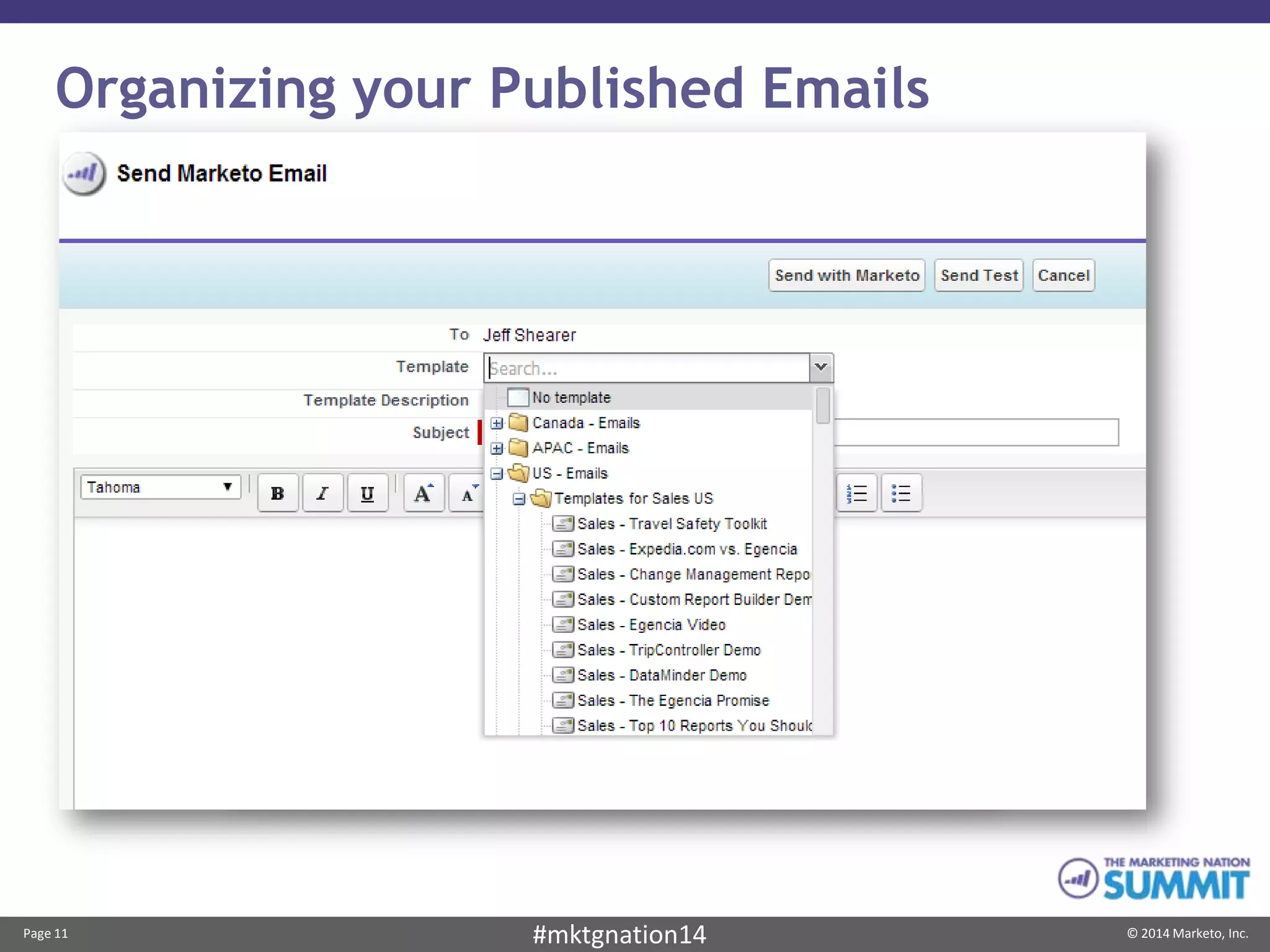The image size is (1270, 952).
Task: Click email icon for Travel Safety Toolkit
Action: [x=563, y=524]
